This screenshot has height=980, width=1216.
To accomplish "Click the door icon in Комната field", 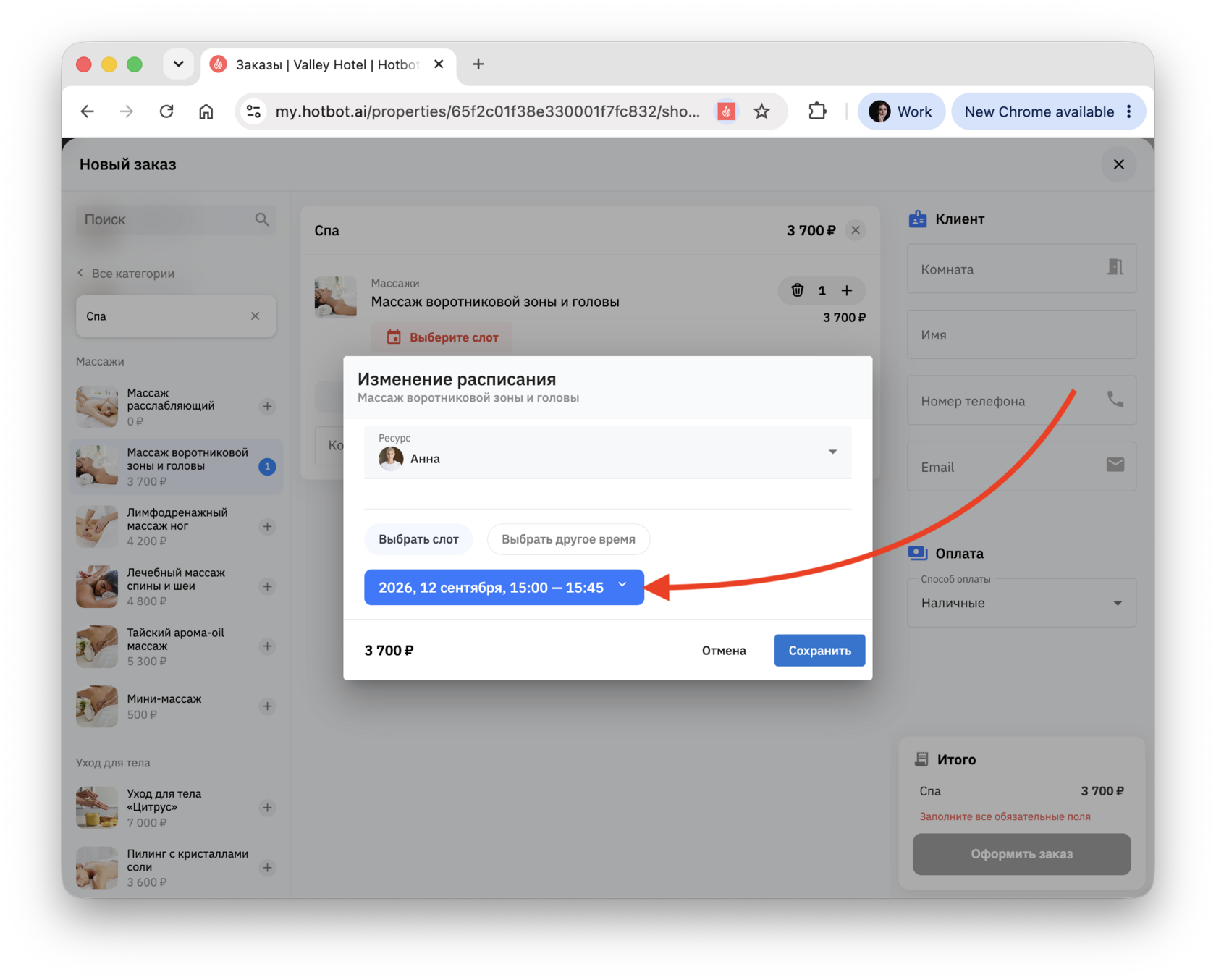I will pyautogui.click(x=1115, y=268).
